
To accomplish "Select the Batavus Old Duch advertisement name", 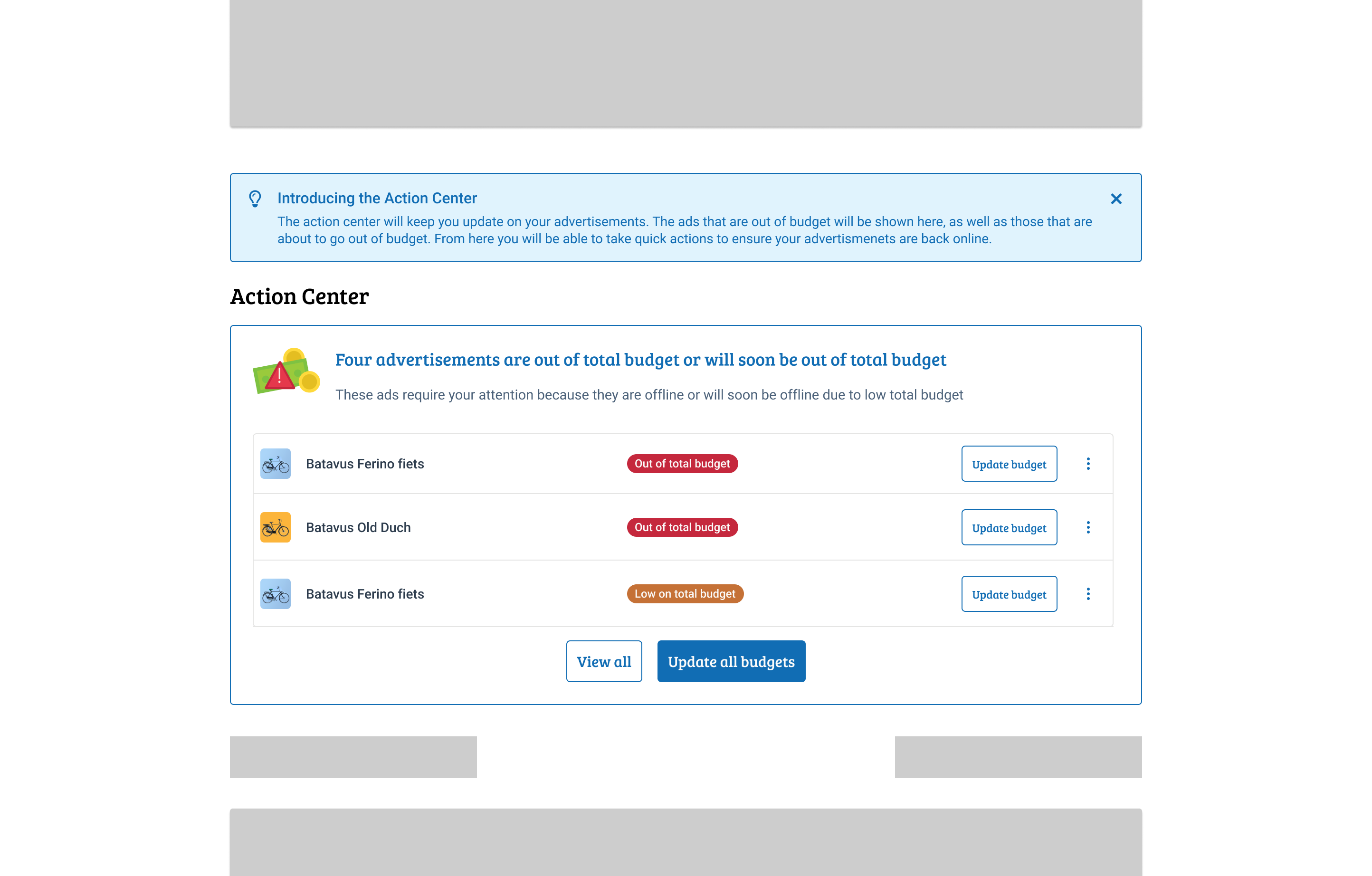I will coord(358,527).
